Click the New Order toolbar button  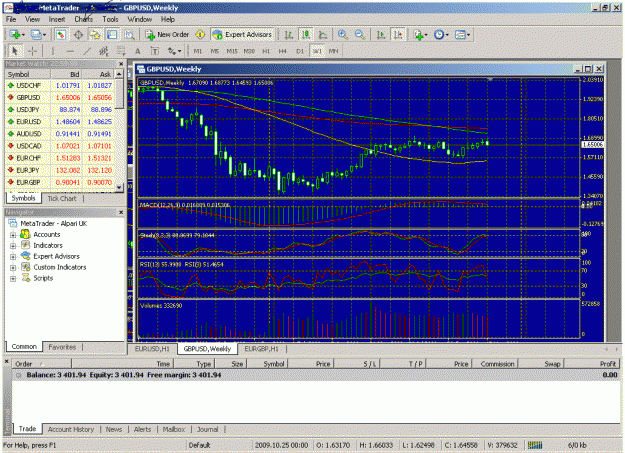(x=167, y=35)
